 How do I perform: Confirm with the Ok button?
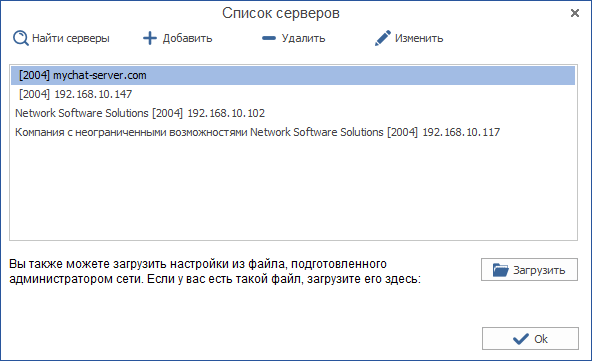(x=530, y=339)
